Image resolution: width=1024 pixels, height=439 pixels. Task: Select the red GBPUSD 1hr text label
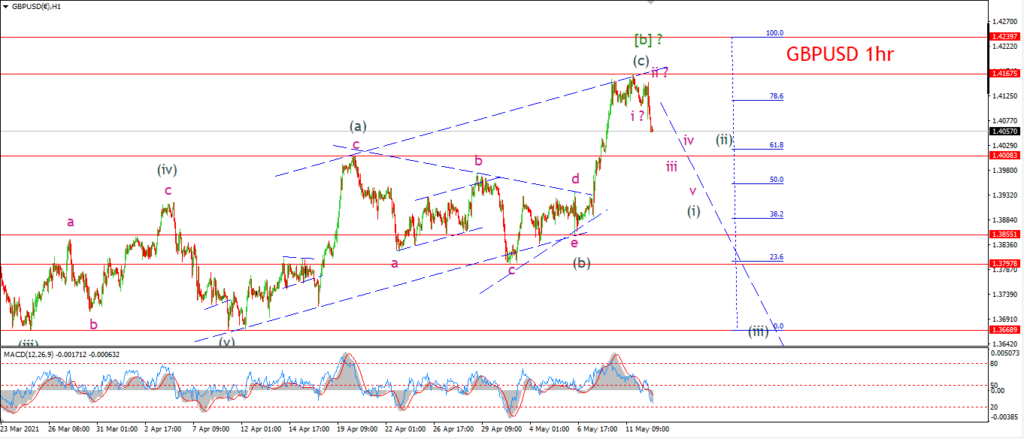tap(839, 55)
